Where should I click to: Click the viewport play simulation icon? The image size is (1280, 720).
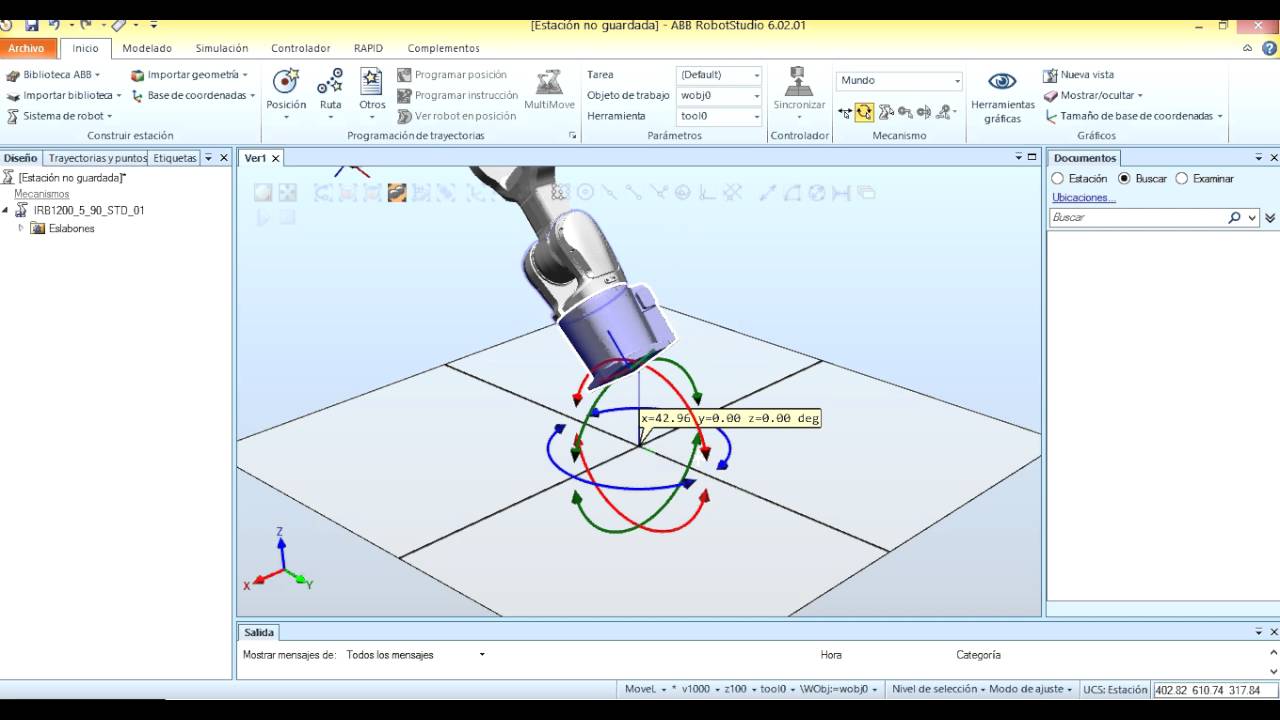pos(263,217)
